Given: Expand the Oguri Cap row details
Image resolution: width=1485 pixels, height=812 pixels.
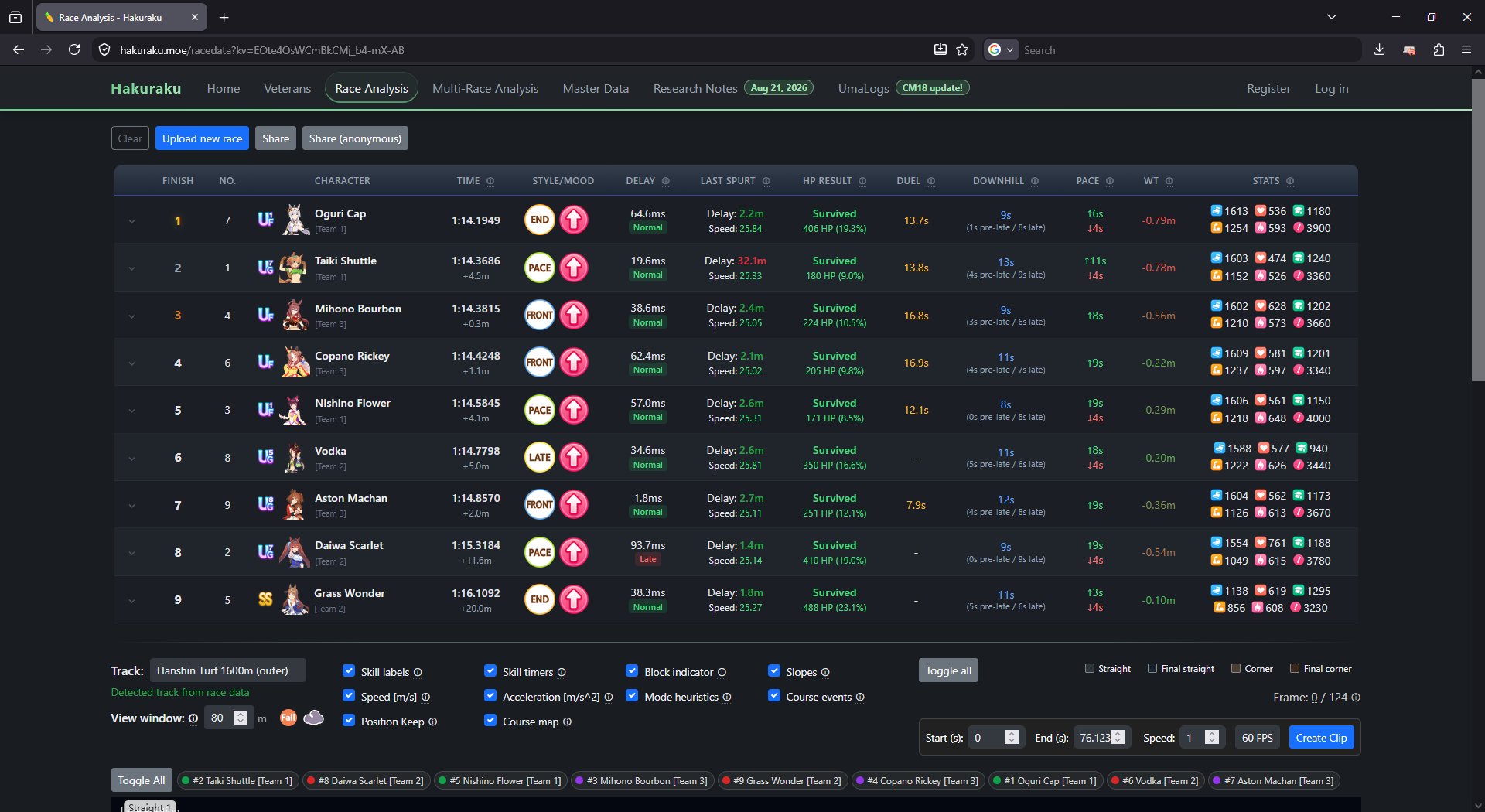Looking at the screenshot, I should 131,221.
